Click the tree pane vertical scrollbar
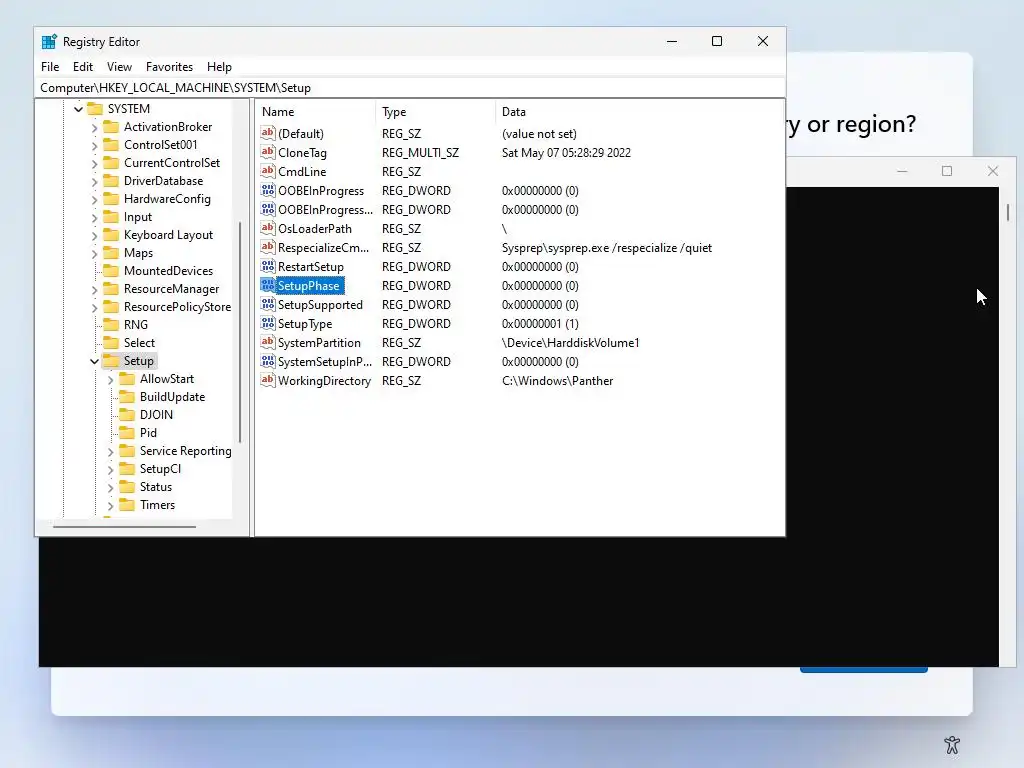 pyautogui.click(x=240, y=332)
